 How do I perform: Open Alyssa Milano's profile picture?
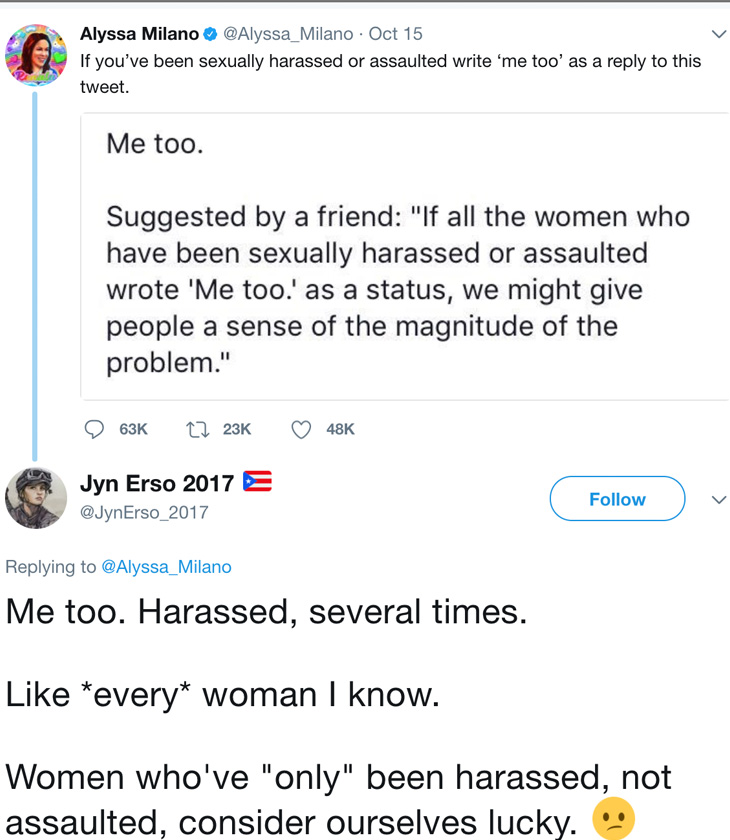click(36, 55)
